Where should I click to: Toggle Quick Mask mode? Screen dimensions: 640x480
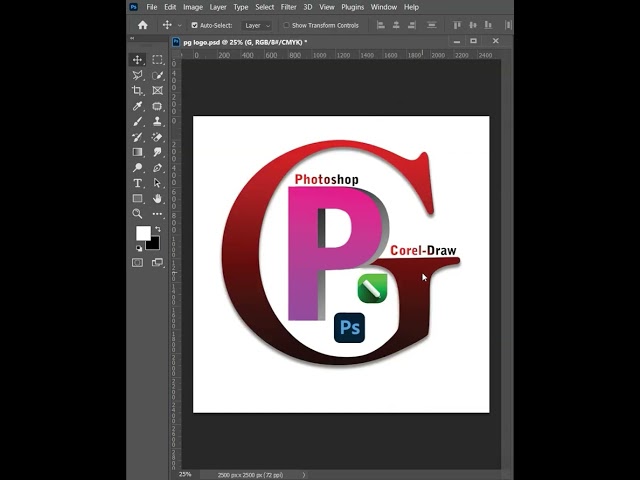(137, 262)
